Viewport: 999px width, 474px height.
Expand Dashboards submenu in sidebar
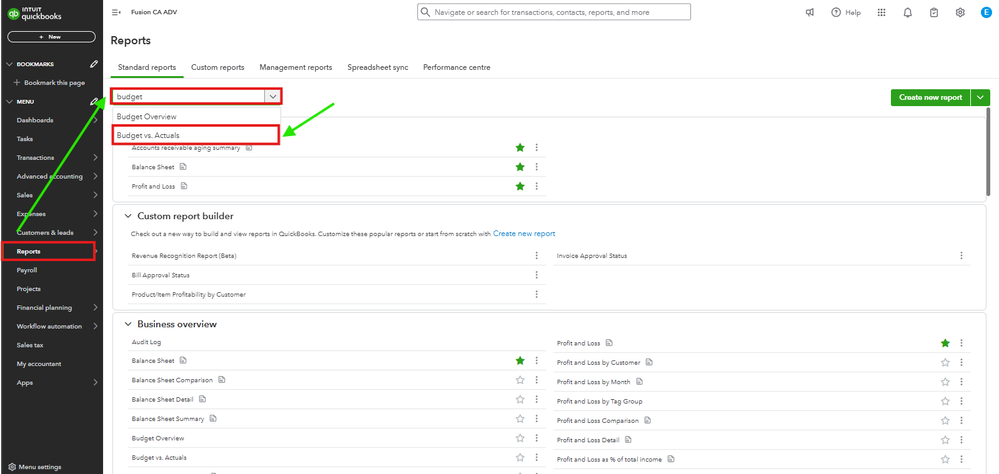click(x=95, y=120)
